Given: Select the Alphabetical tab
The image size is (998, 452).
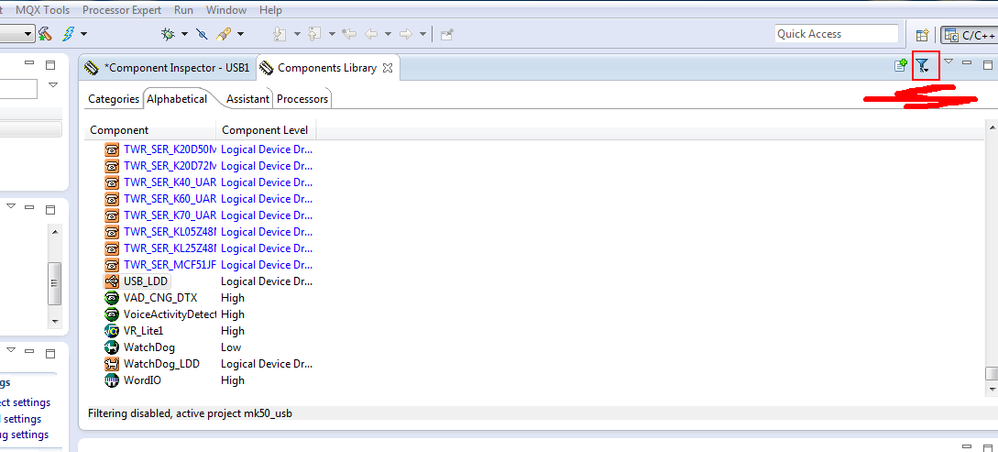Looking at the screenshot, I should coord(176,99).
